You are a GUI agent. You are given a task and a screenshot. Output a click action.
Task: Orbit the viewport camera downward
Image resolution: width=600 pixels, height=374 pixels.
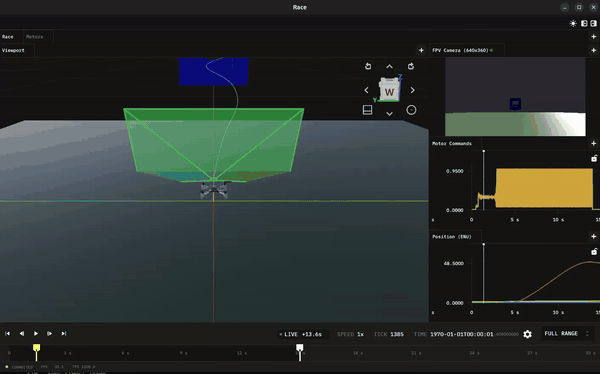pos(389,114)
